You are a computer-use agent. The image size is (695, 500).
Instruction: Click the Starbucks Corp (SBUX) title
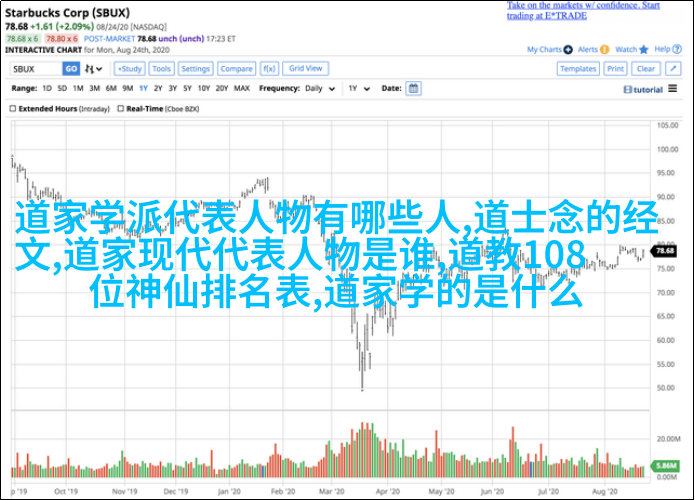(x=67, y=12)
